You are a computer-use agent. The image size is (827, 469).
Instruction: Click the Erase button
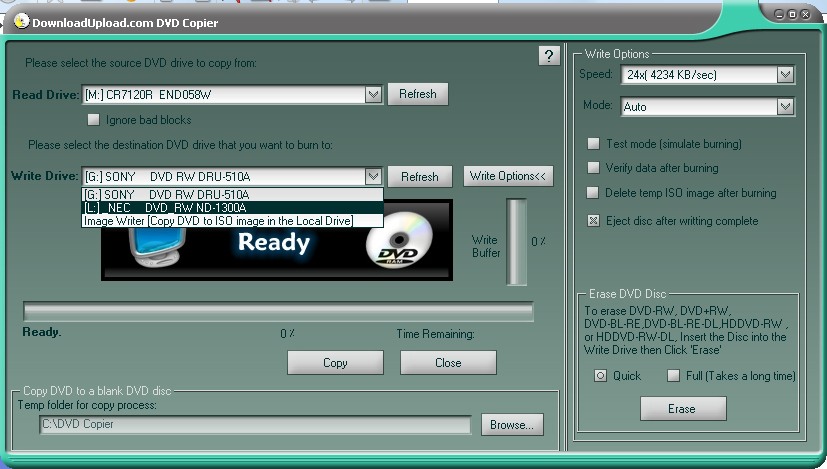pyautogui.click(x=683, y=409)
